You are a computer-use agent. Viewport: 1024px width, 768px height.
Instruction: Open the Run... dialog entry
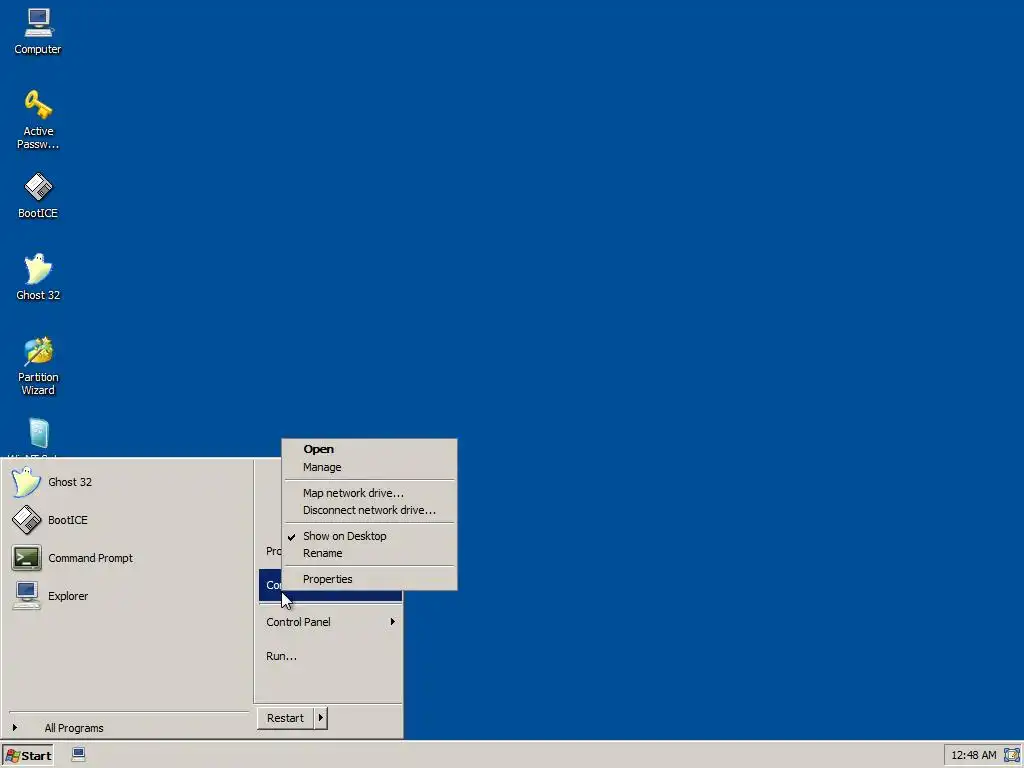coord(330,656)
